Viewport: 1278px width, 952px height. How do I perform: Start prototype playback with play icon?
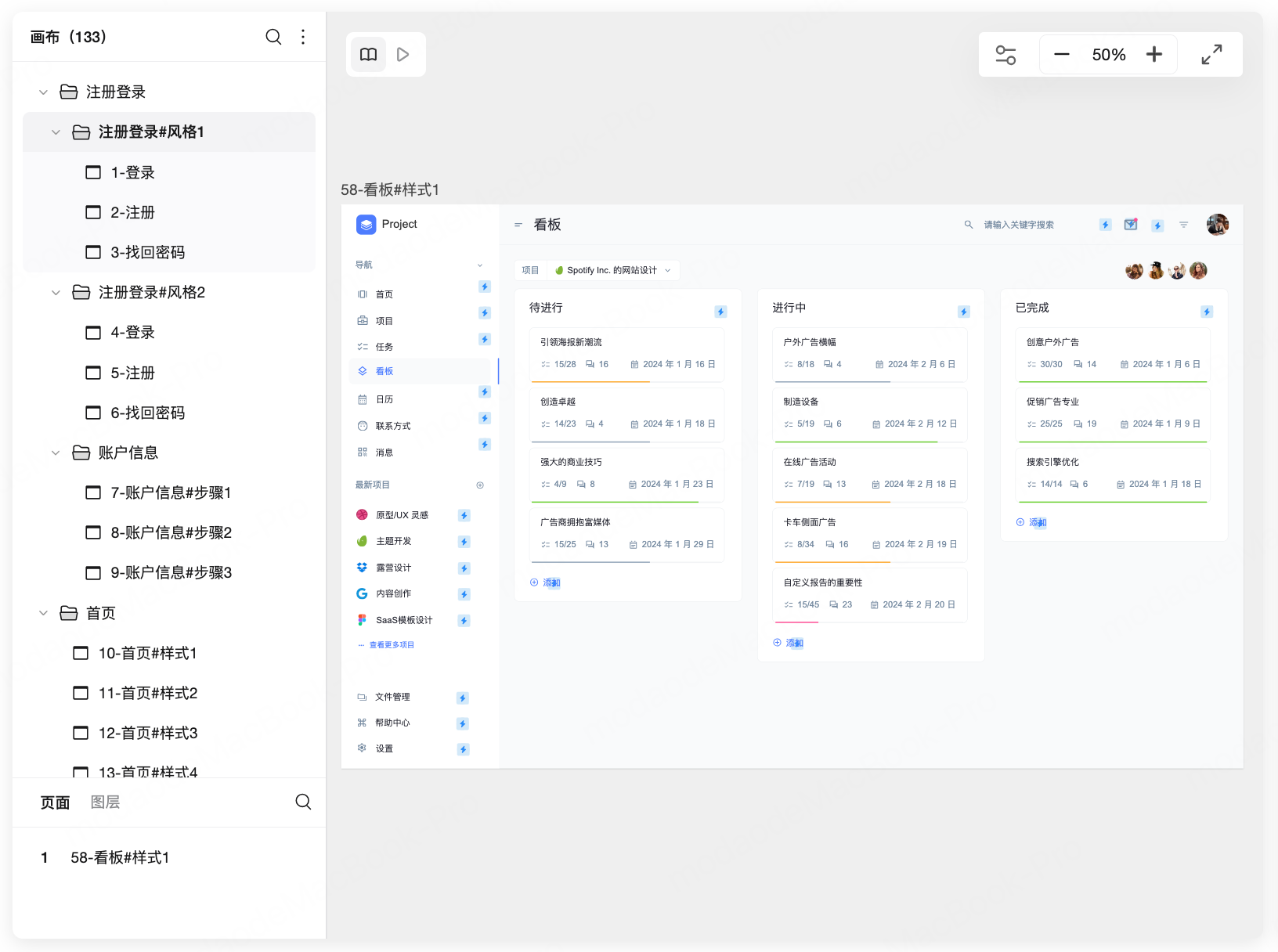pyautogui.click(x=403, y=54)
